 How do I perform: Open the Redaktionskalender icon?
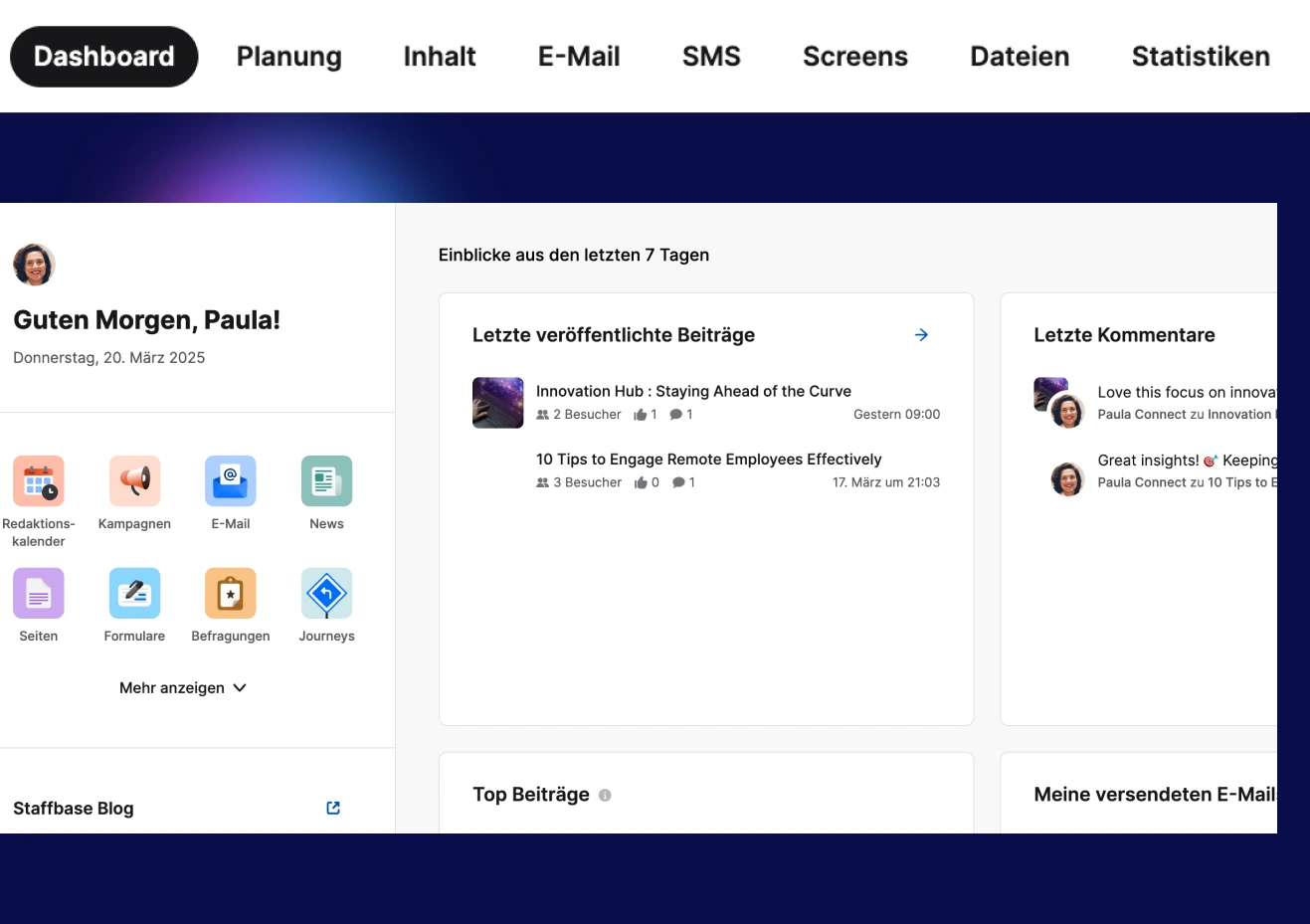click(39, 481)
